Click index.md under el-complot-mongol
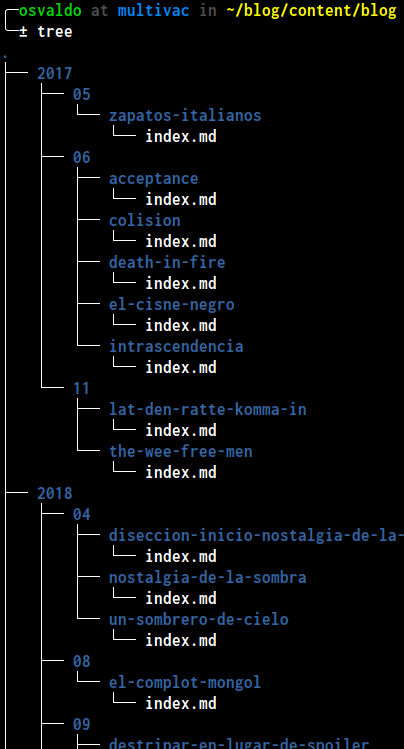The width and height of the screenshot is (404, 749). click(181, 704)
